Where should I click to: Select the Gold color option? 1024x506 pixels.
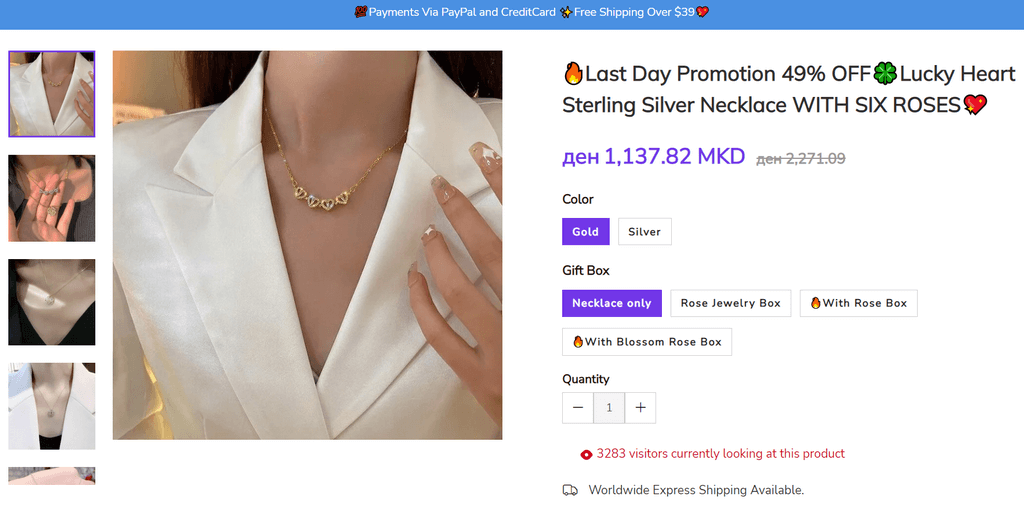585,232
